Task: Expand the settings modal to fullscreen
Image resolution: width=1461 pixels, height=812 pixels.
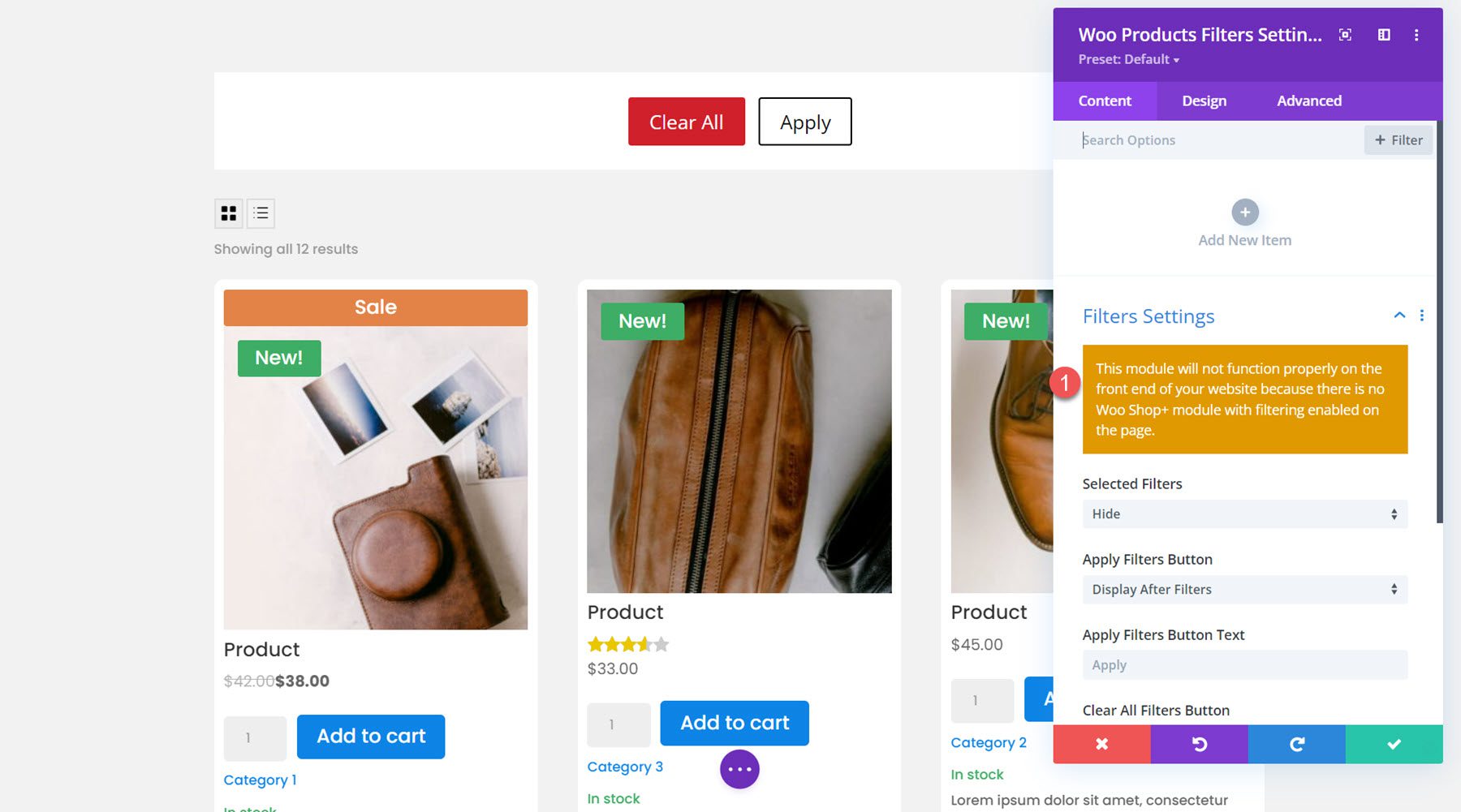Action: click(1345, 35)
